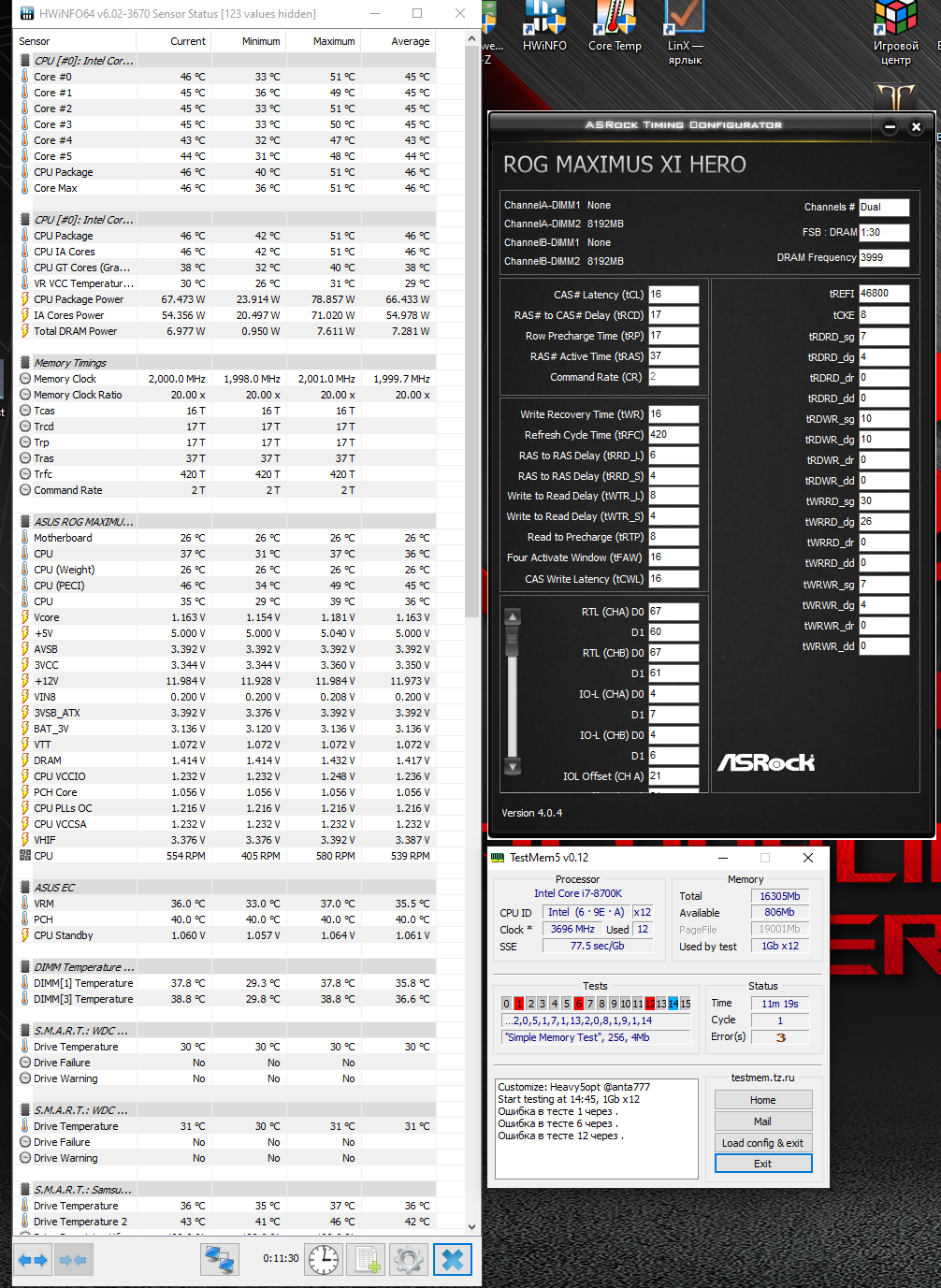Click the clock reset timer icon in HWiNFO

click(324, 1260)
